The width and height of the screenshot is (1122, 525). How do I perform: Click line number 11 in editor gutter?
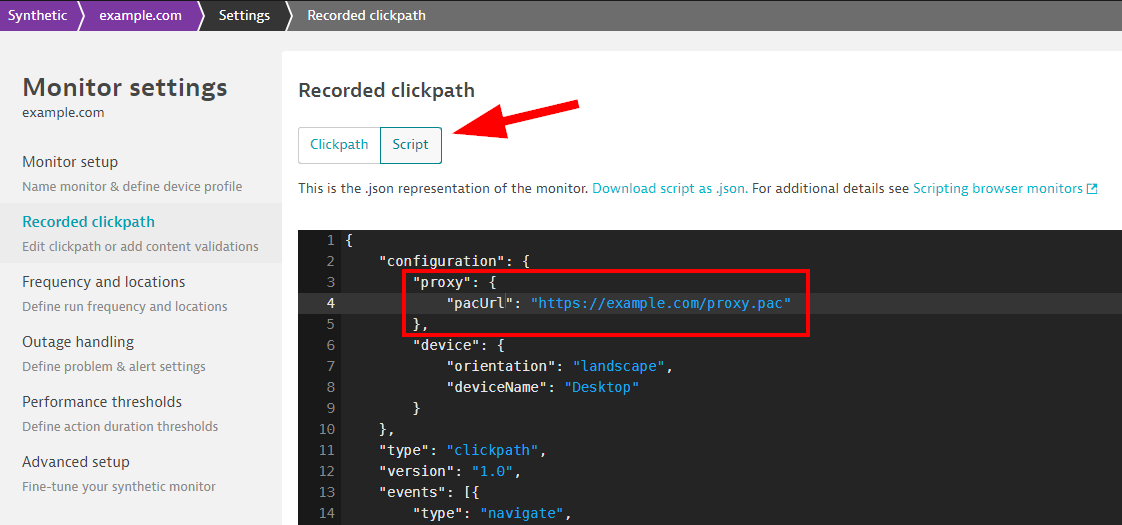(327, 451)
